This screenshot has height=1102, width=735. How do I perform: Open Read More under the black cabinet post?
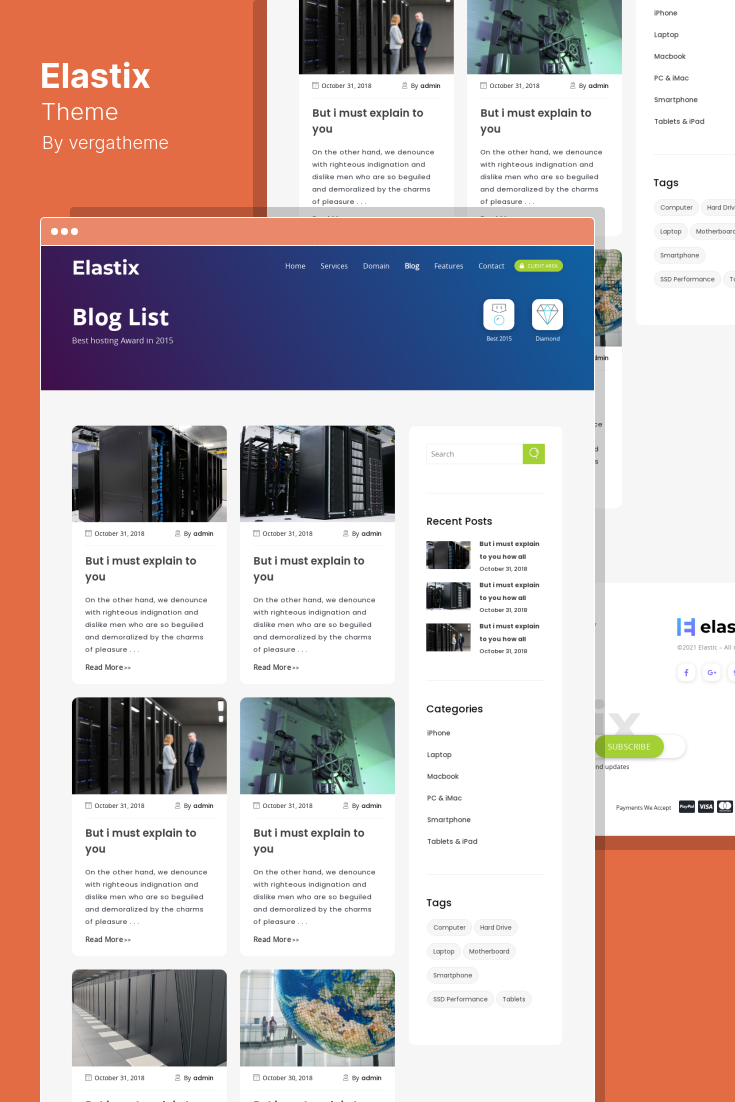pyautogui.click(x=108, y=668)
